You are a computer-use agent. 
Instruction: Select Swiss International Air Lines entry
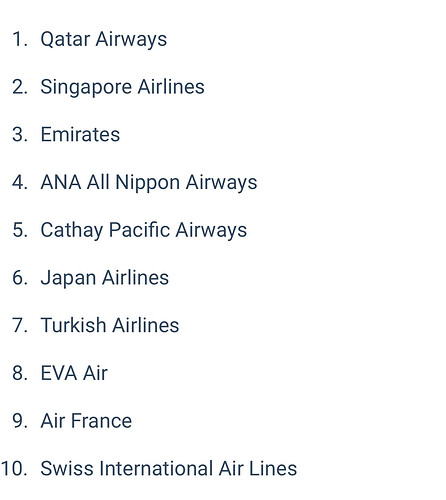pyautogui.click(x=169, y=468)
